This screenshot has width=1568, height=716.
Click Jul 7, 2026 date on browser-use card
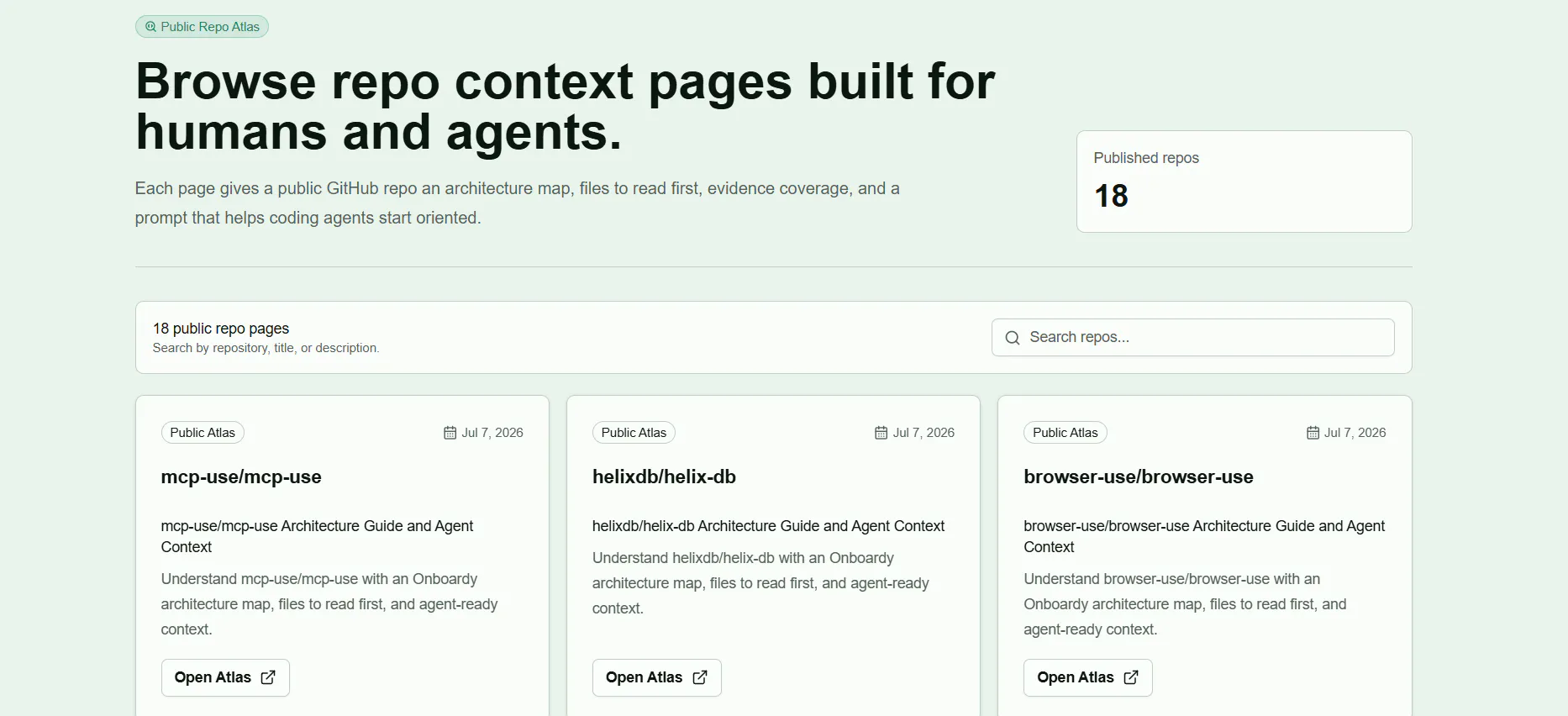pos(1355,433)
